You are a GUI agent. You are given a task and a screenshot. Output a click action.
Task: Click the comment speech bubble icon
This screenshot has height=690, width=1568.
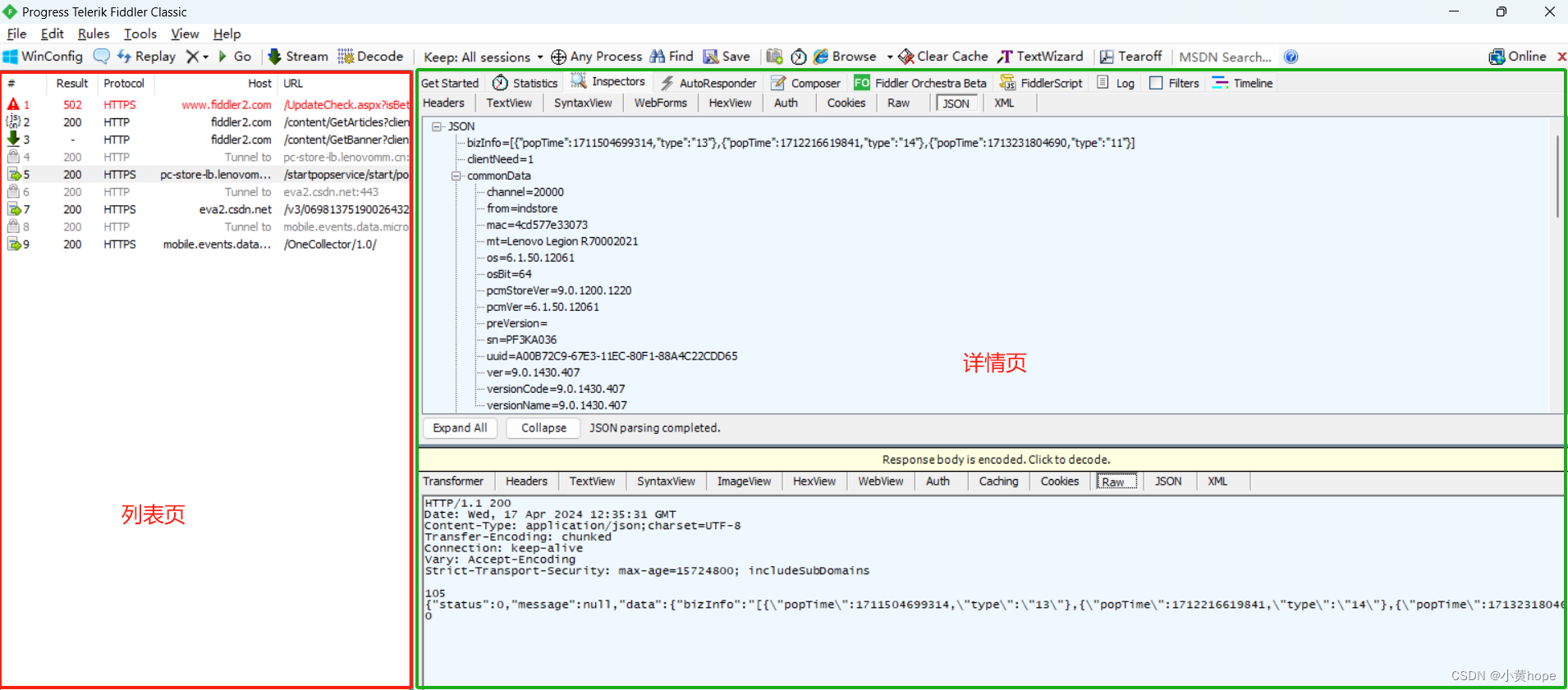point(101,57)
